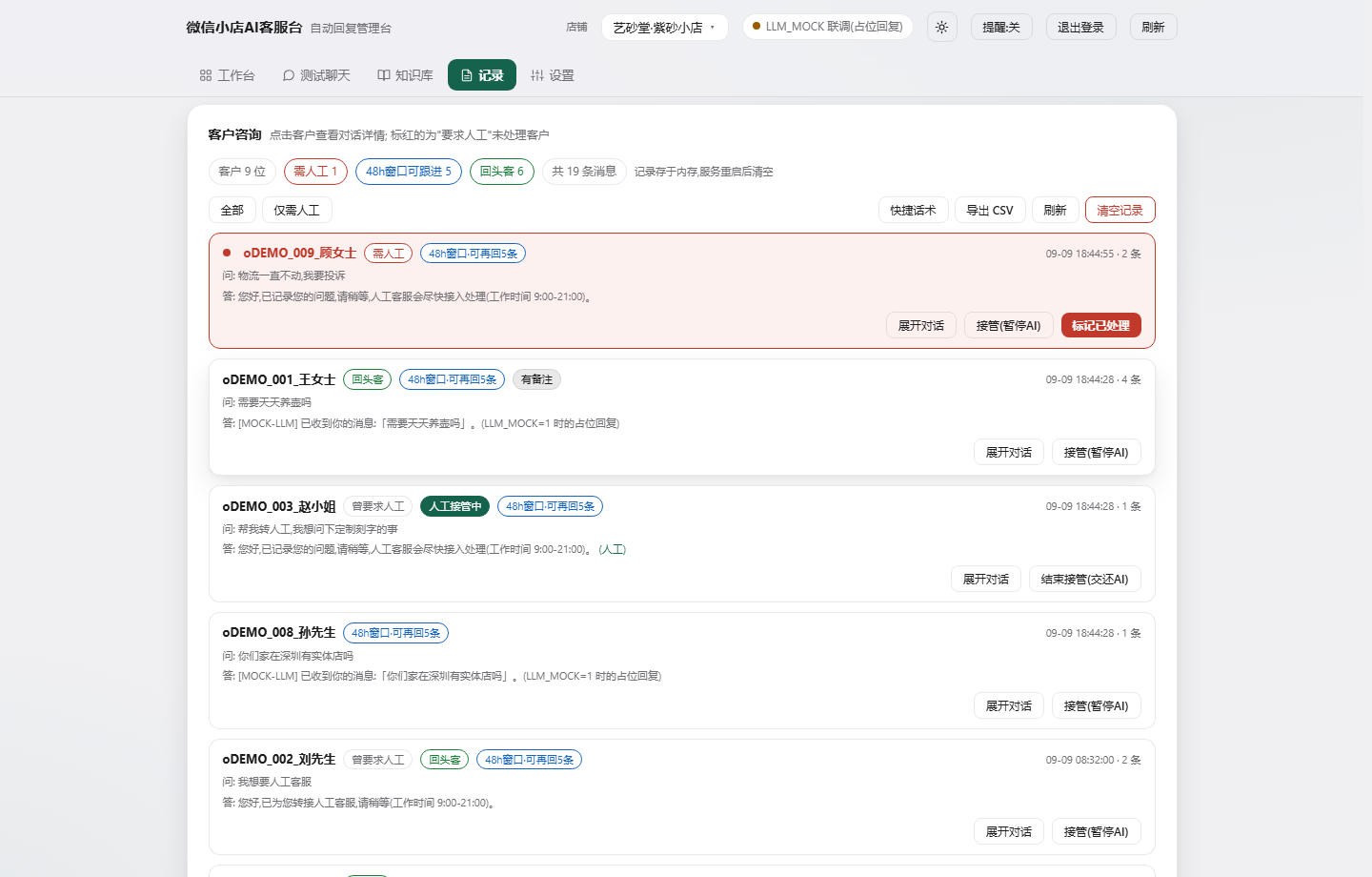The height and width of the screenshot is (877, 1372).
Task: Open customer oDEMO_009_顾女士 name
Action: [299, 253]
